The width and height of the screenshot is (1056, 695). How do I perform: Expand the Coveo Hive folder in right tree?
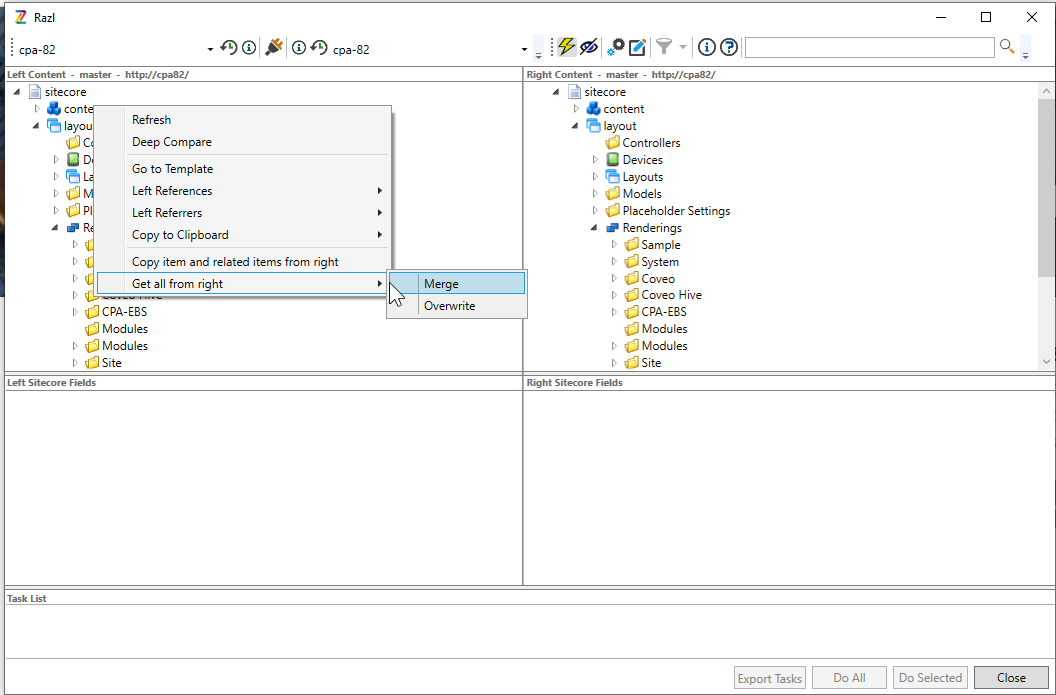tap(616, 295)
